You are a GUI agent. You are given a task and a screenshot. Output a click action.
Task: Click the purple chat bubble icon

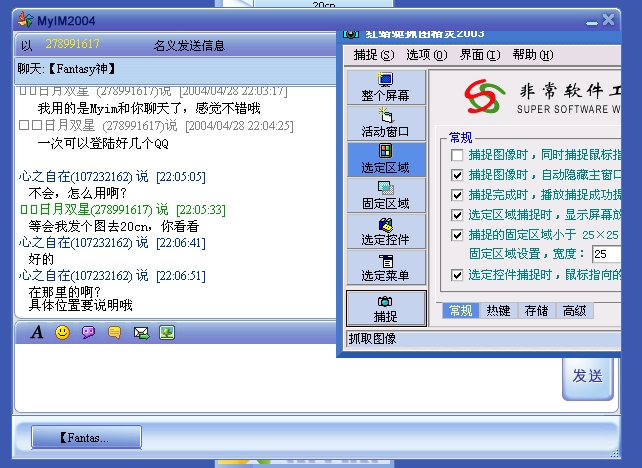point(88,332)
